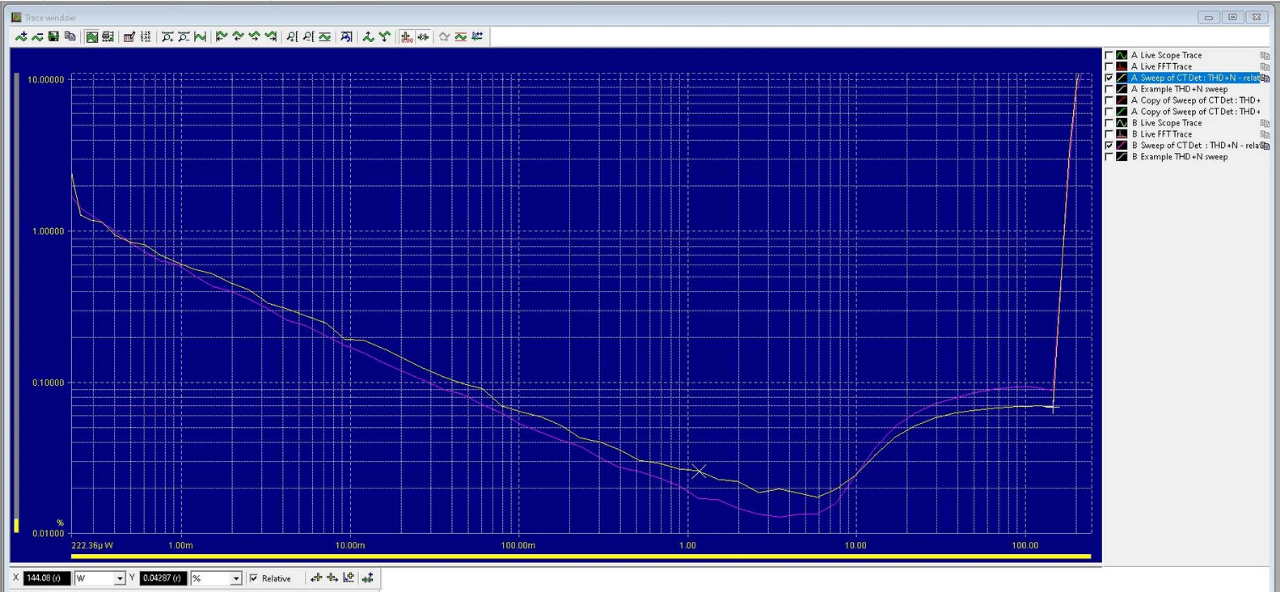Open the X-axis unit dropdown showing W
The image size is (1280, 592).
click(120, 578)
